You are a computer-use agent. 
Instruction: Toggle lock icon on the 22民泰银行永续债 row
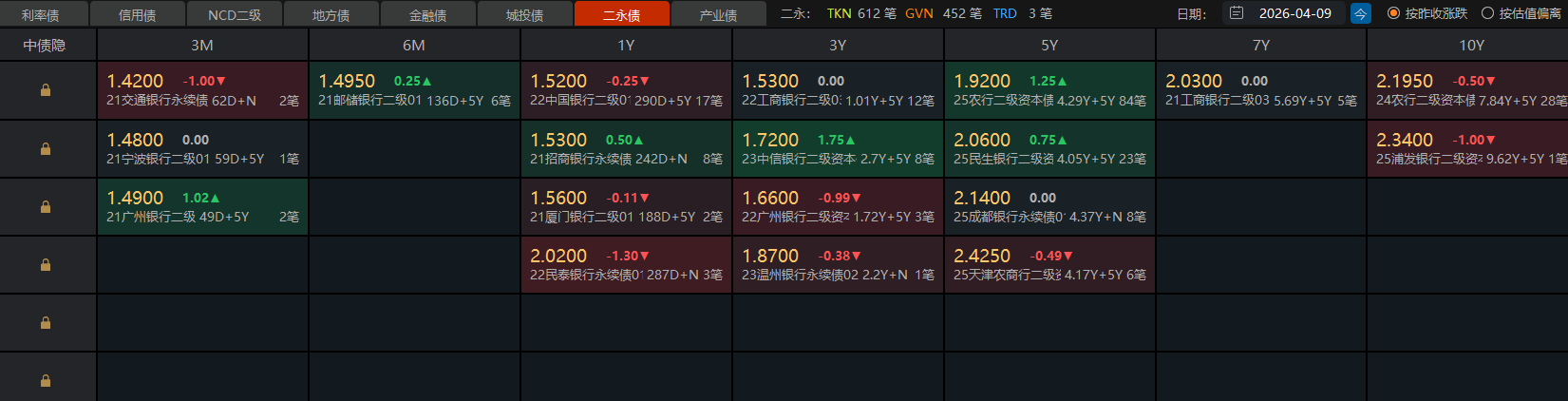click(x=45, y=265)
